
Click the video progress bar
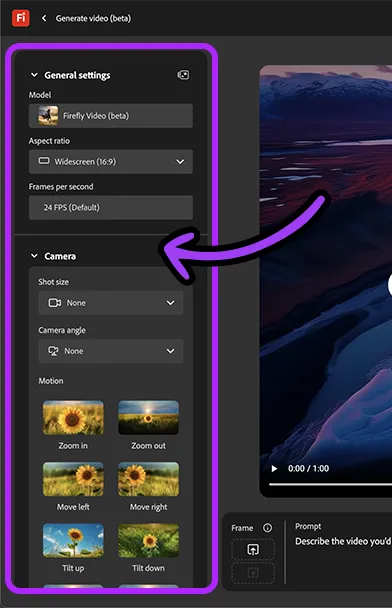pyautogui.click(x=330, y=484)
